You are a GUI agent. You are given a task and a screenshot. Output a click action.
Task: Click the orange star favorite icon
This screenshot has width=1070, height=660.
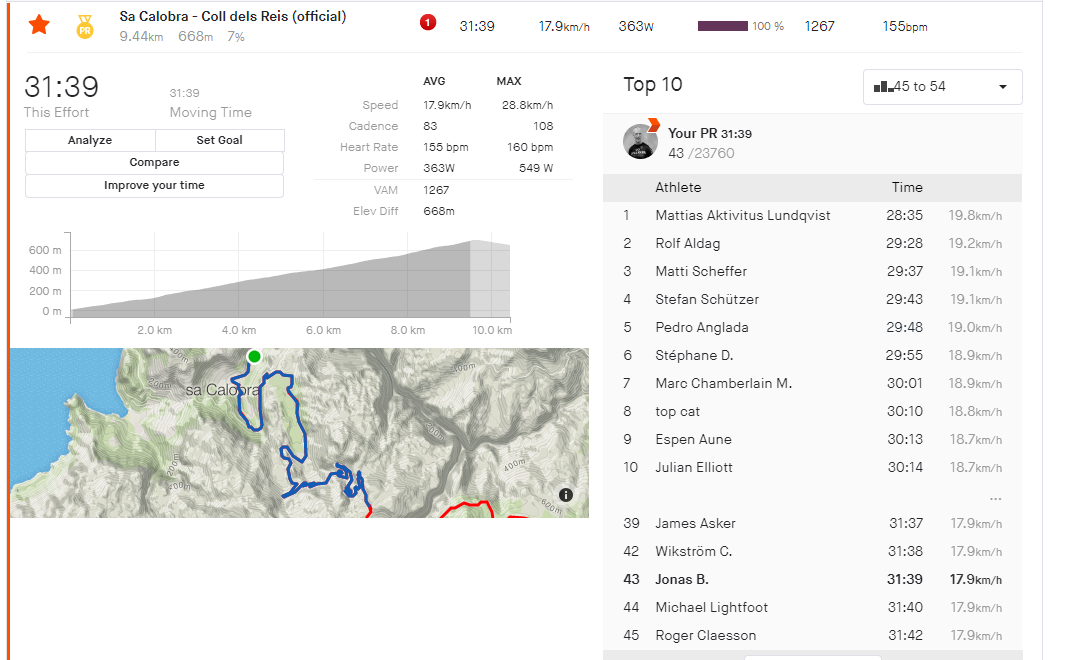click(39, 25)
